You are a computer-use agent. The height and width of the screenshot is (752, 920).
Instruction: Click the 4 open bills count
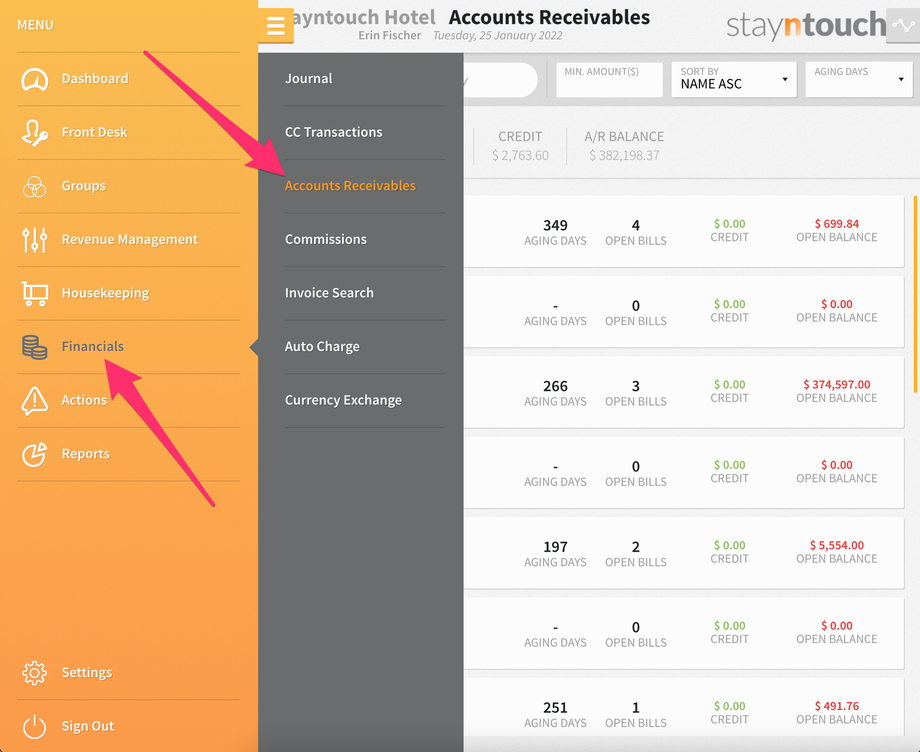tap(635, 225)
